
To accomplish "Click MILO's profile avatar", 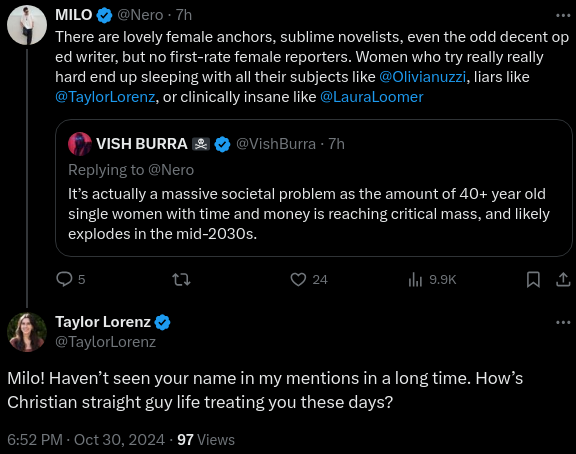I will [x=27, y=25].
